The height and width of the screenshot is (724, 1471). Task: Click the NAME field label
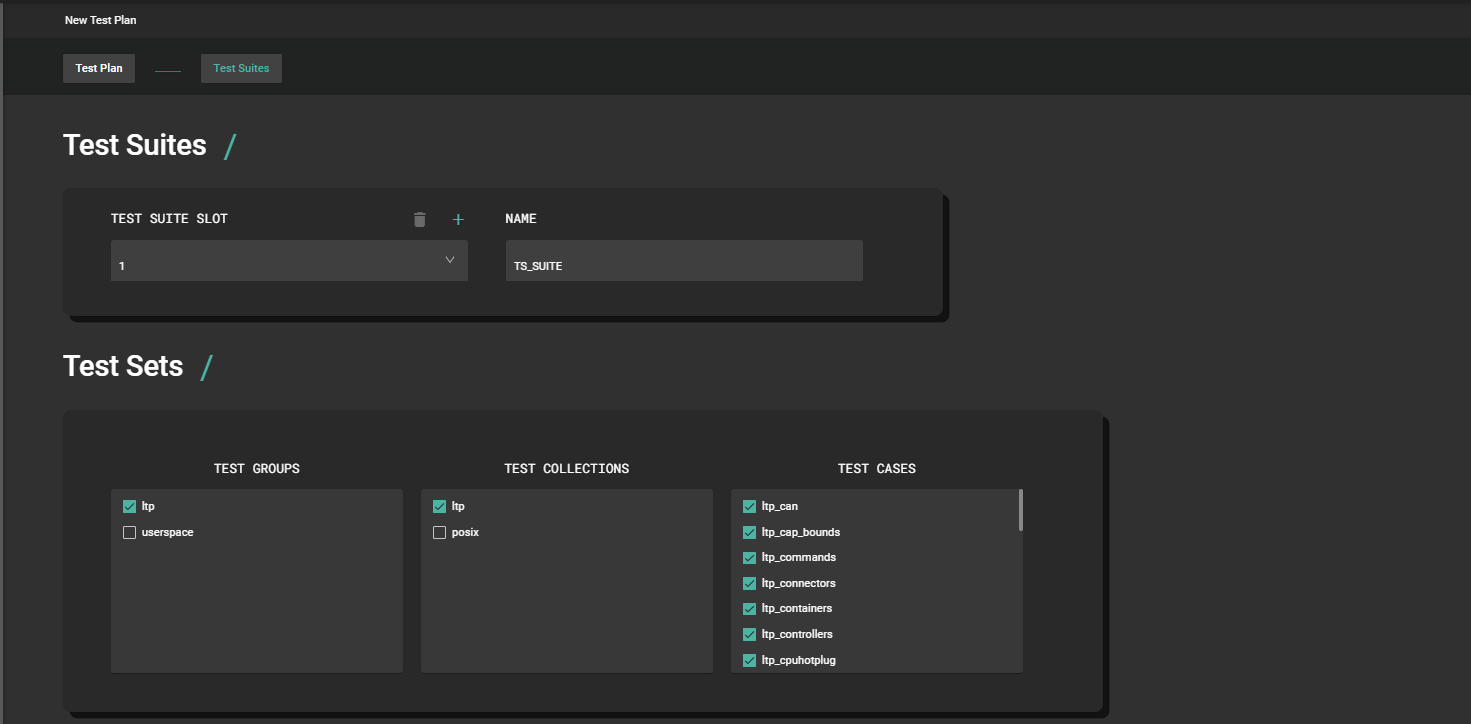pos(521,219)
